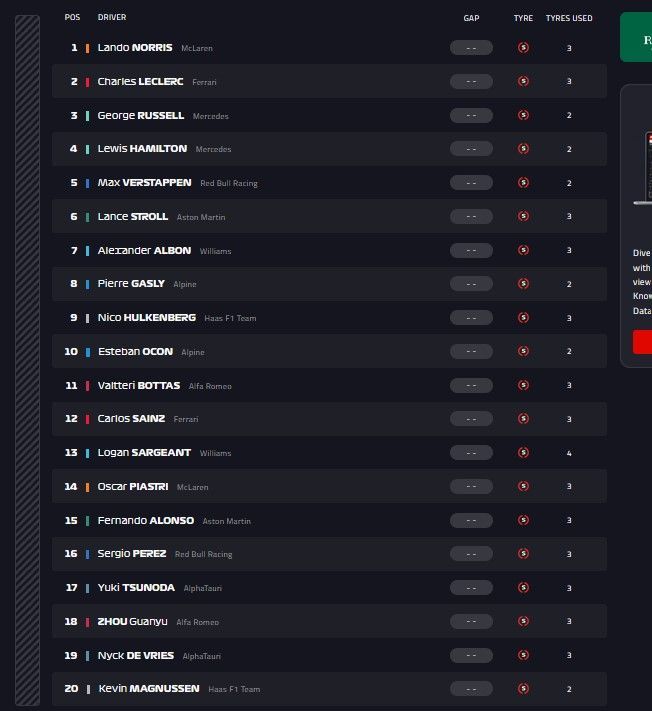Click Sergio Perez's gap pill
Screen dimensions: 652x711
click(471, 554)
